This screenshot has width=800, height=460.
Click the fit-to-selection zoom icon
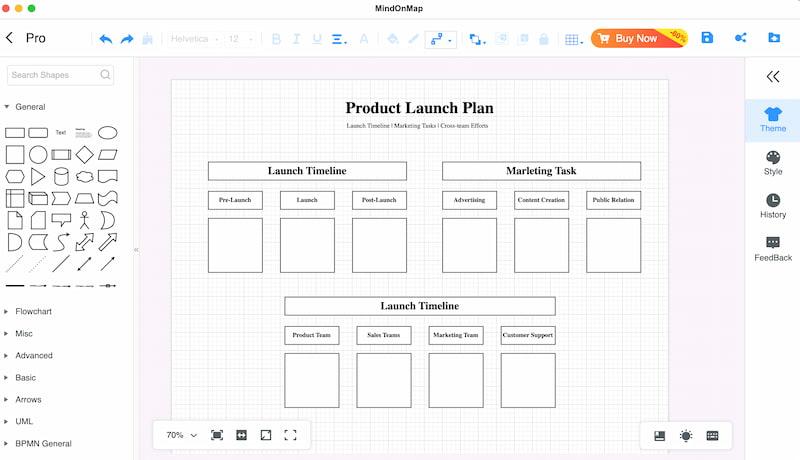tap(217, 435)
